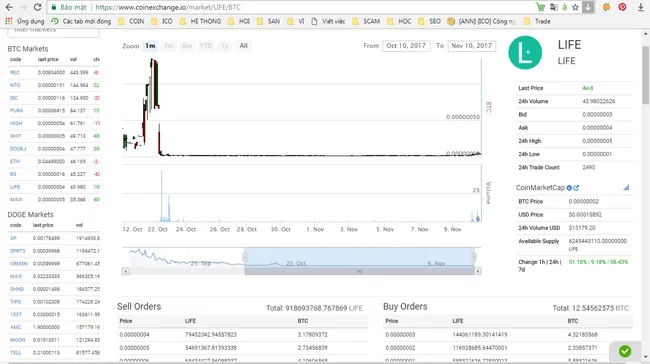Open the Apps grid icon in bookmarks bar
The height and width of the screenshot is (364, 650).
pos(9,21)
